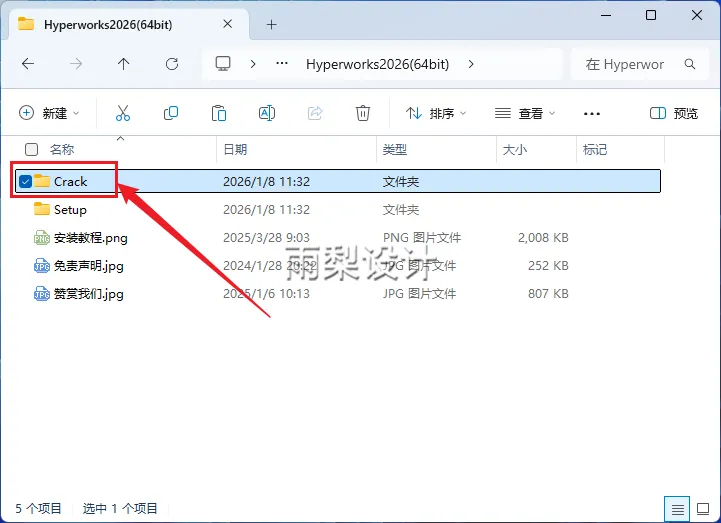Click the Crack folder icon
Screen dimensions: 721x523
coord(42,181)
